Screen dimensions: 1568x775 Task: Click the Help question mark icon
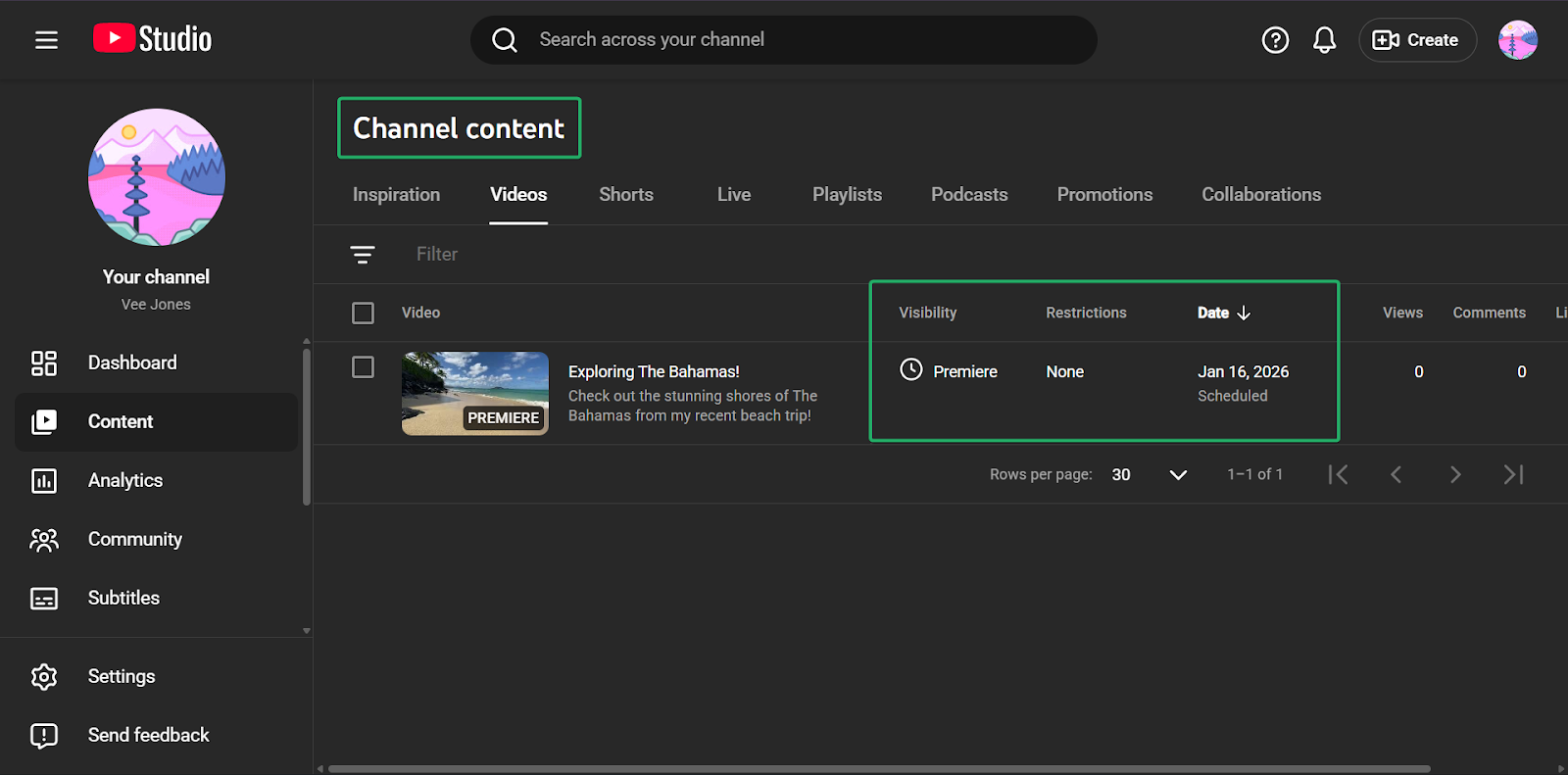coord(1275,40)
